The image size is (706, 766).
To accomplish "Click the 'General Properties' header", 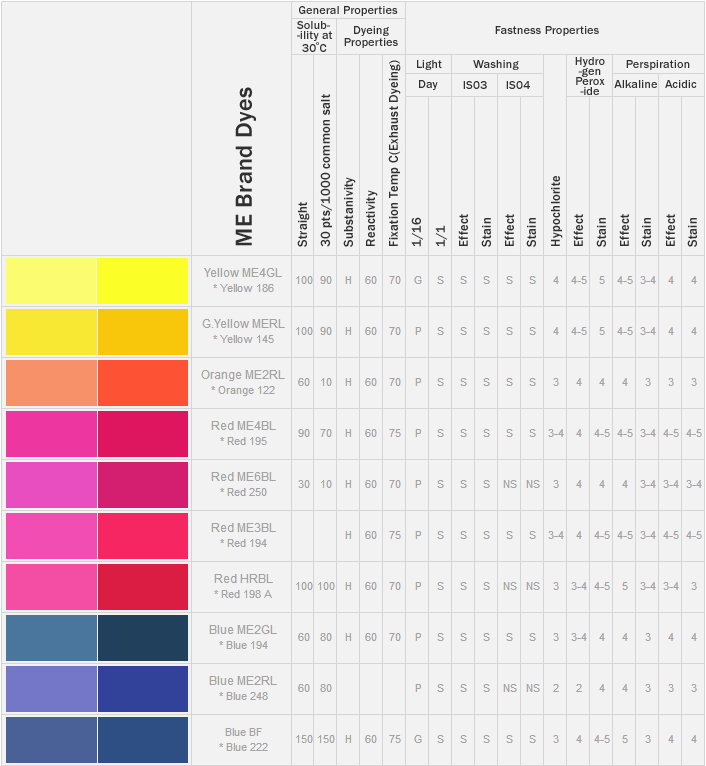I will (x=348, y=10).
